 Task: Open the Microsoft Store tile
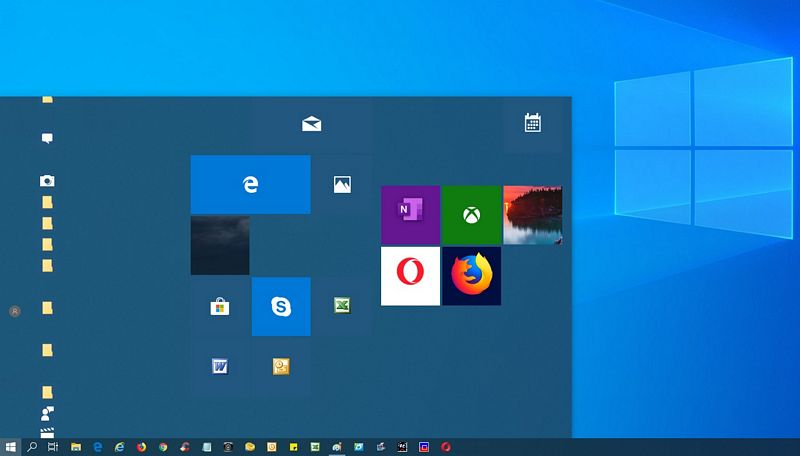pyautogui.click(x=220, y=307)
